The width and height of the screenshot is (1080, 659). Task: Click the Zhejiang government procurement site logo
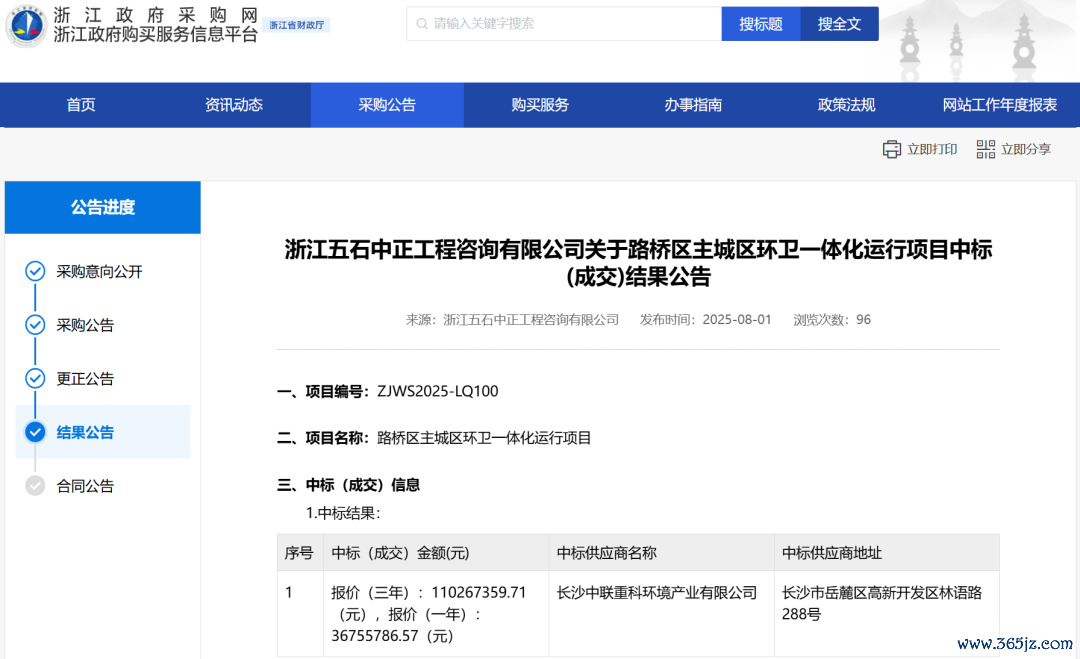pos(26,25)
